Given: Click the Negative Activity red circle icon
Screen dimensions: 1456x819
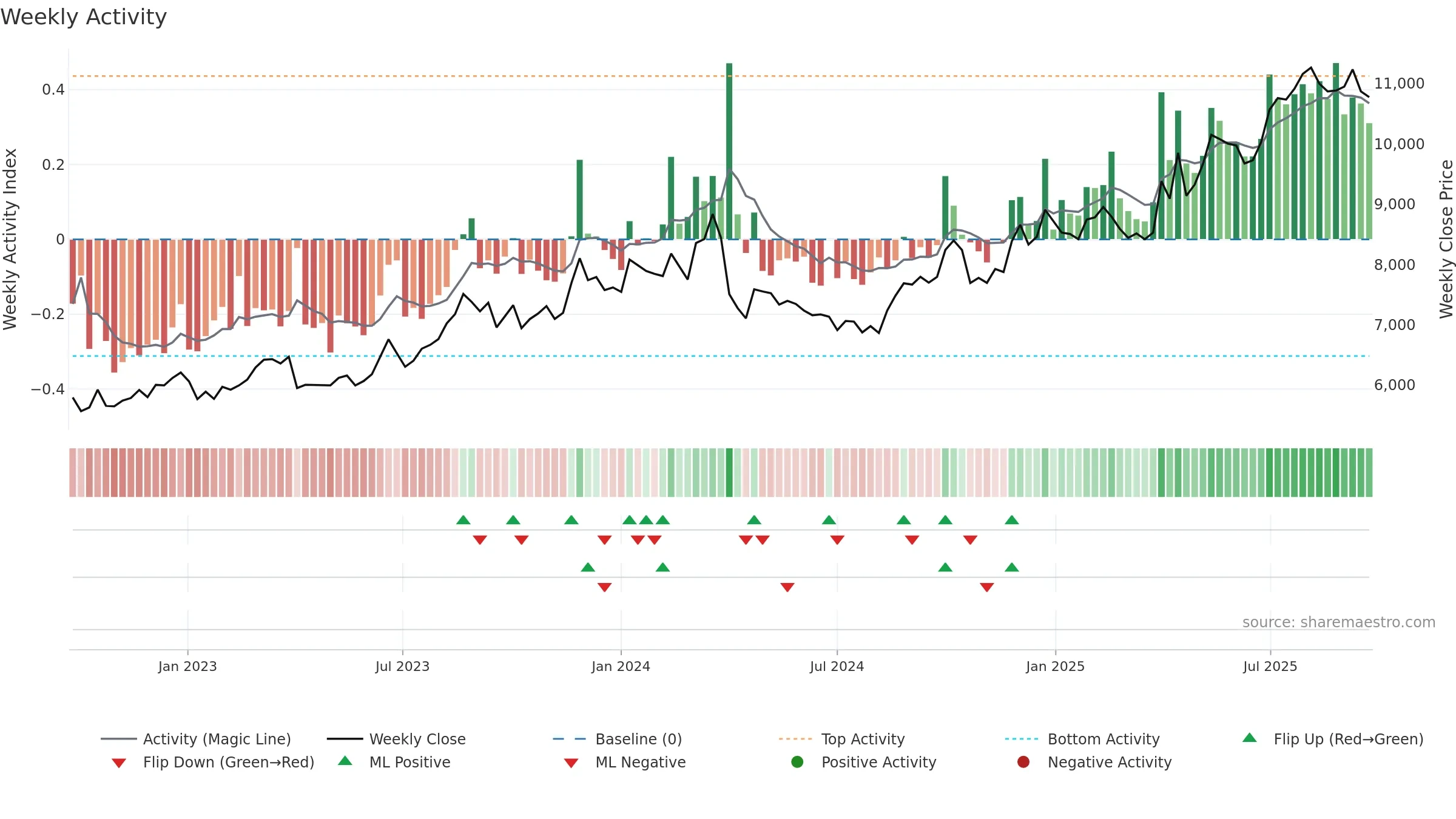Looking at the screenshot, I should 1023,762.
